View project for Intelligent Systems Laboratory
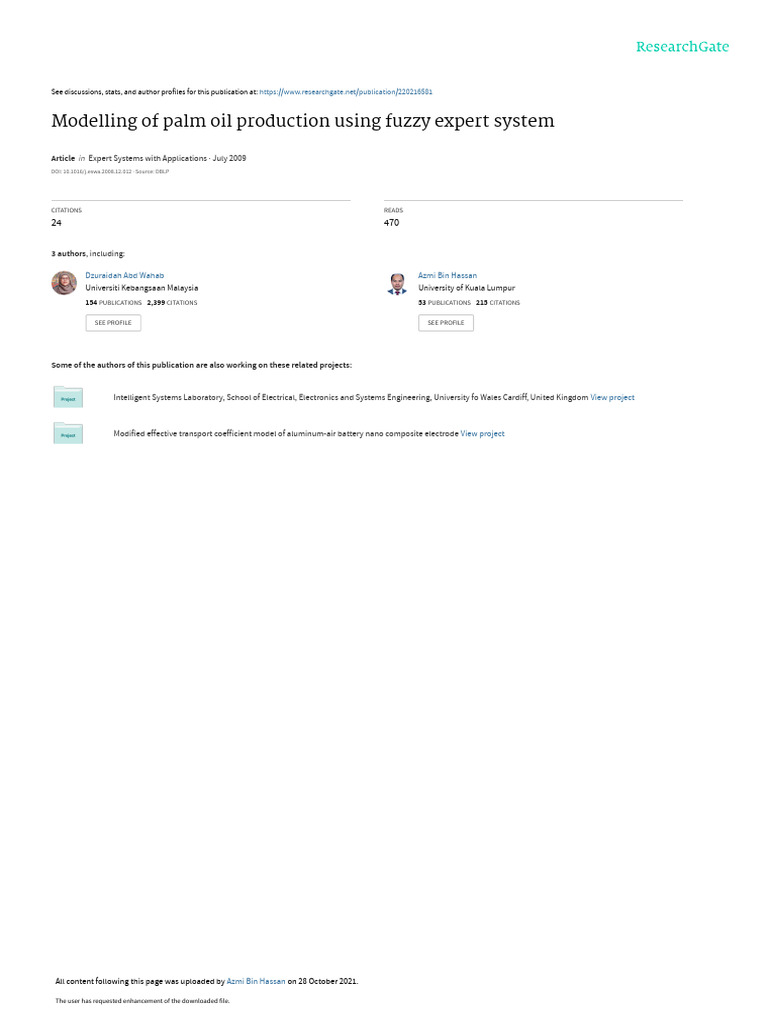The width and height of the screenshot is (768, 1024). pos(612,397)
